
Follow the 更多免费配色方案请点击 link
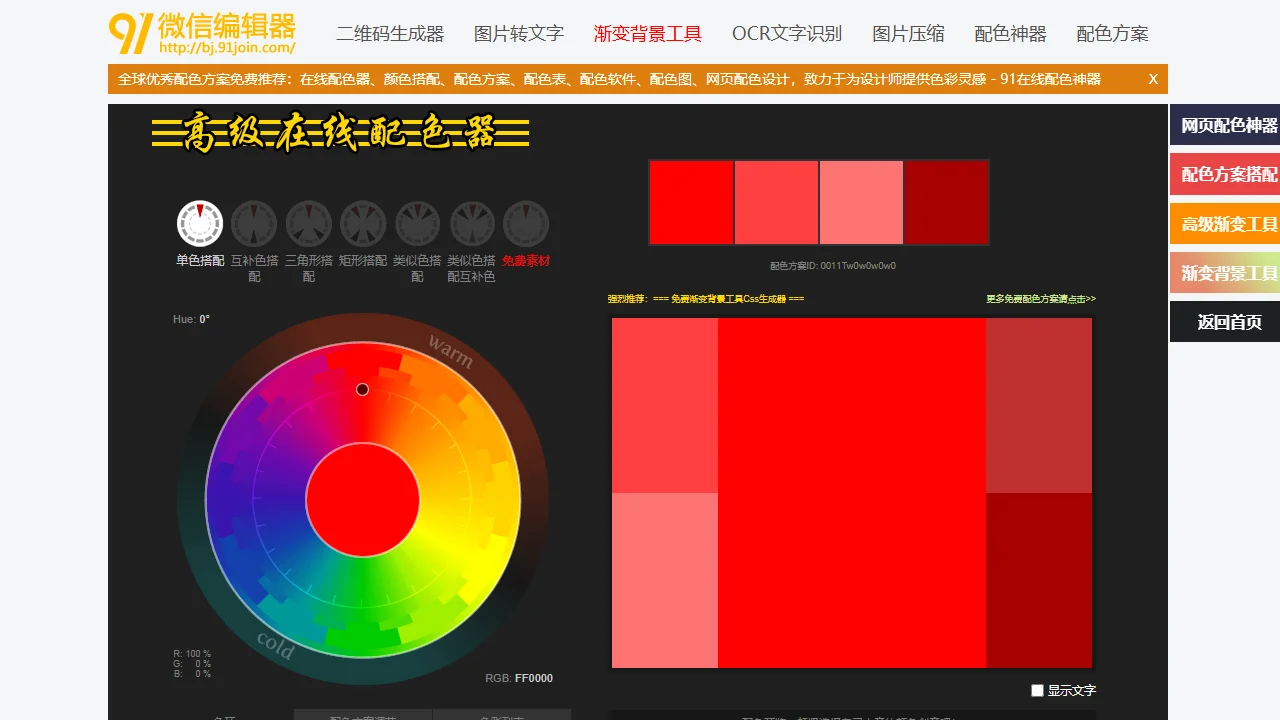click(x=1040, y=299)
